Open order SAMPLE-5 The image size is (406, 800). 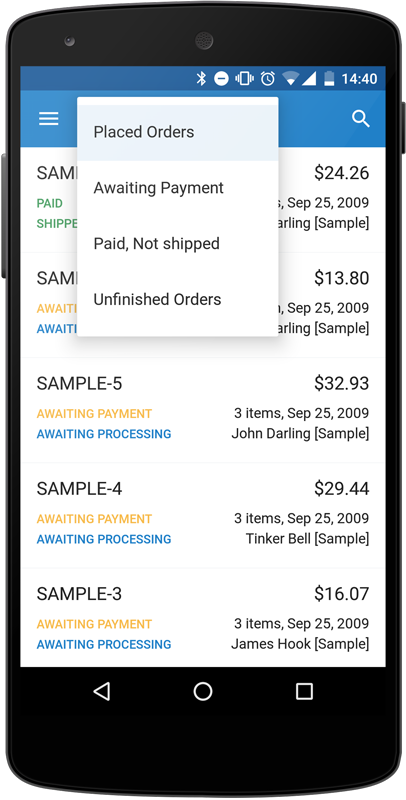(203, 410)
